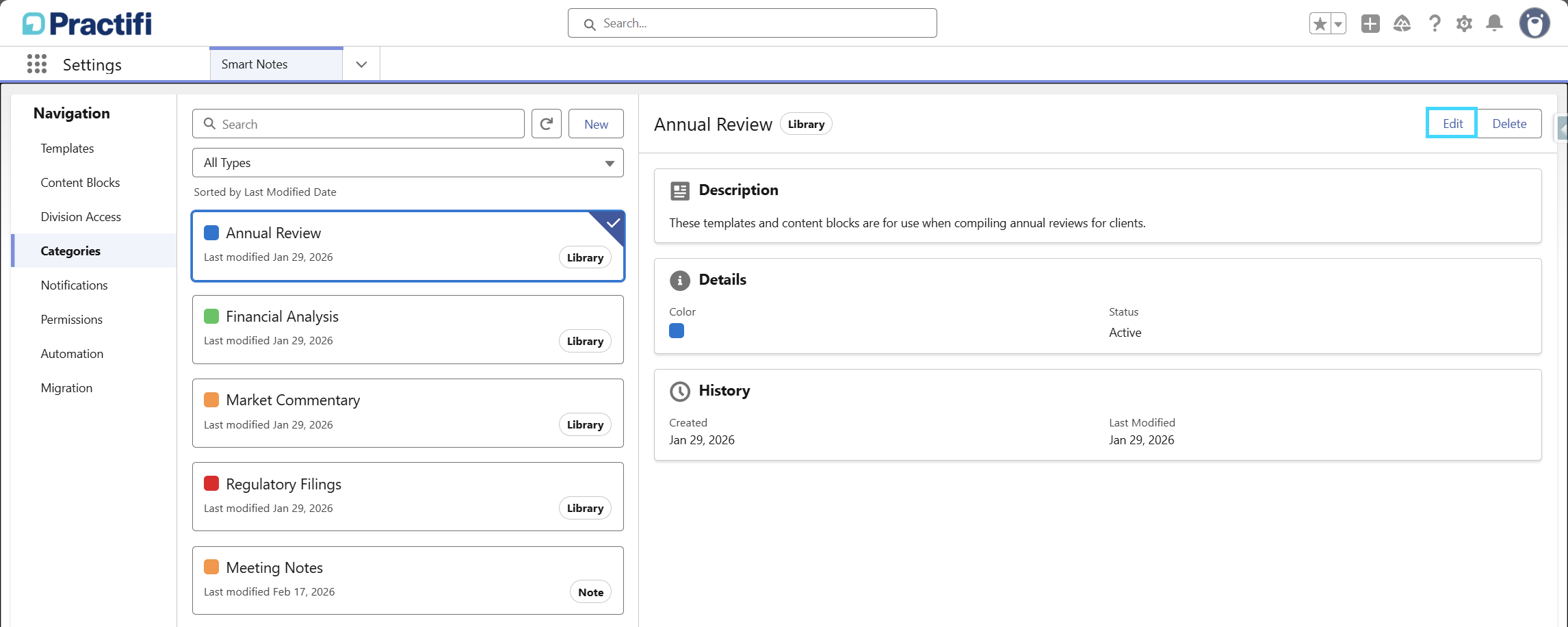This screenshot has width=1568, height=627.
Task: Open the user profile avatar
Action: click(x=1534, y=23)
